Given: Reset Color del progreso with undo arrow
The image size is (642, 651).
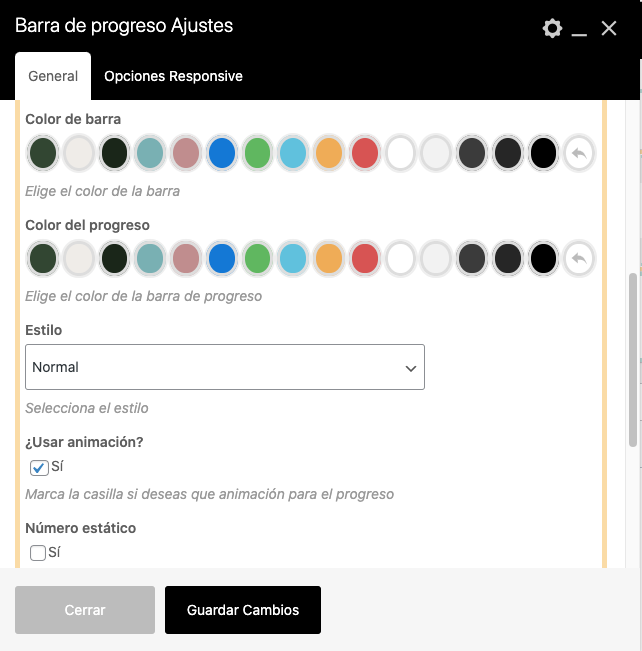Looking at the screenshot, I should 578,259.
